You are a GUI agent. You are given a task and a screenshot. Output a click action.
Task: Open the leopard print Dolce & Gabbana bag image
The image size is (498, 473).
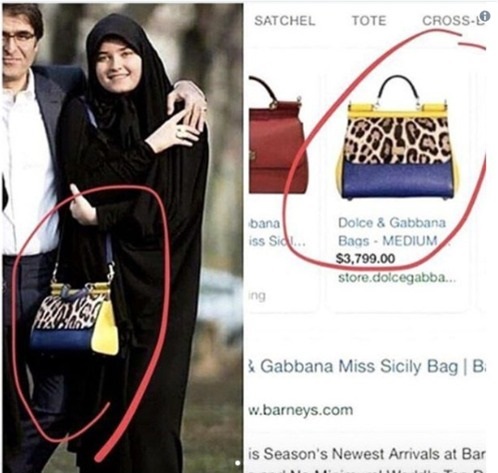[x=397, y=137]
